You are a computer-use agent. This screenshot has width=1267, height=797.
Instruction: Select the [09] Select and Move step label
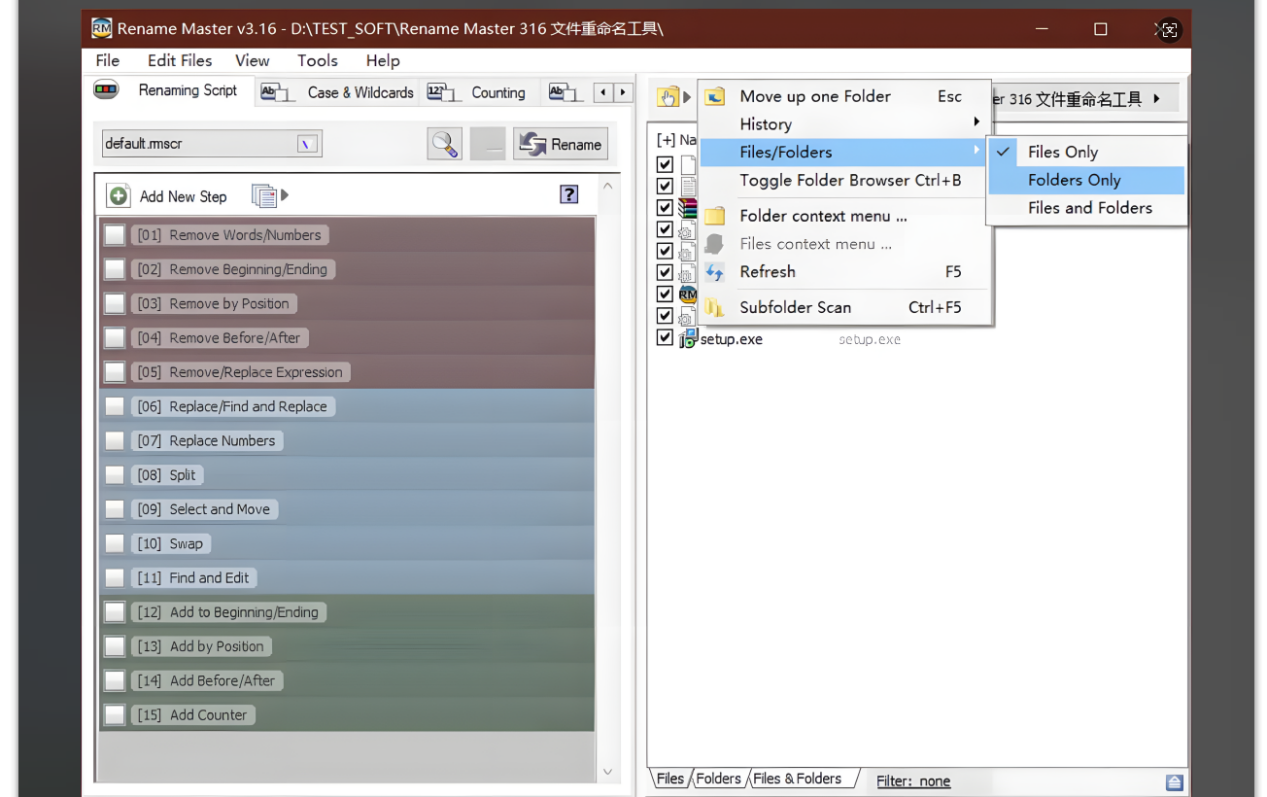tap(204, 509)
